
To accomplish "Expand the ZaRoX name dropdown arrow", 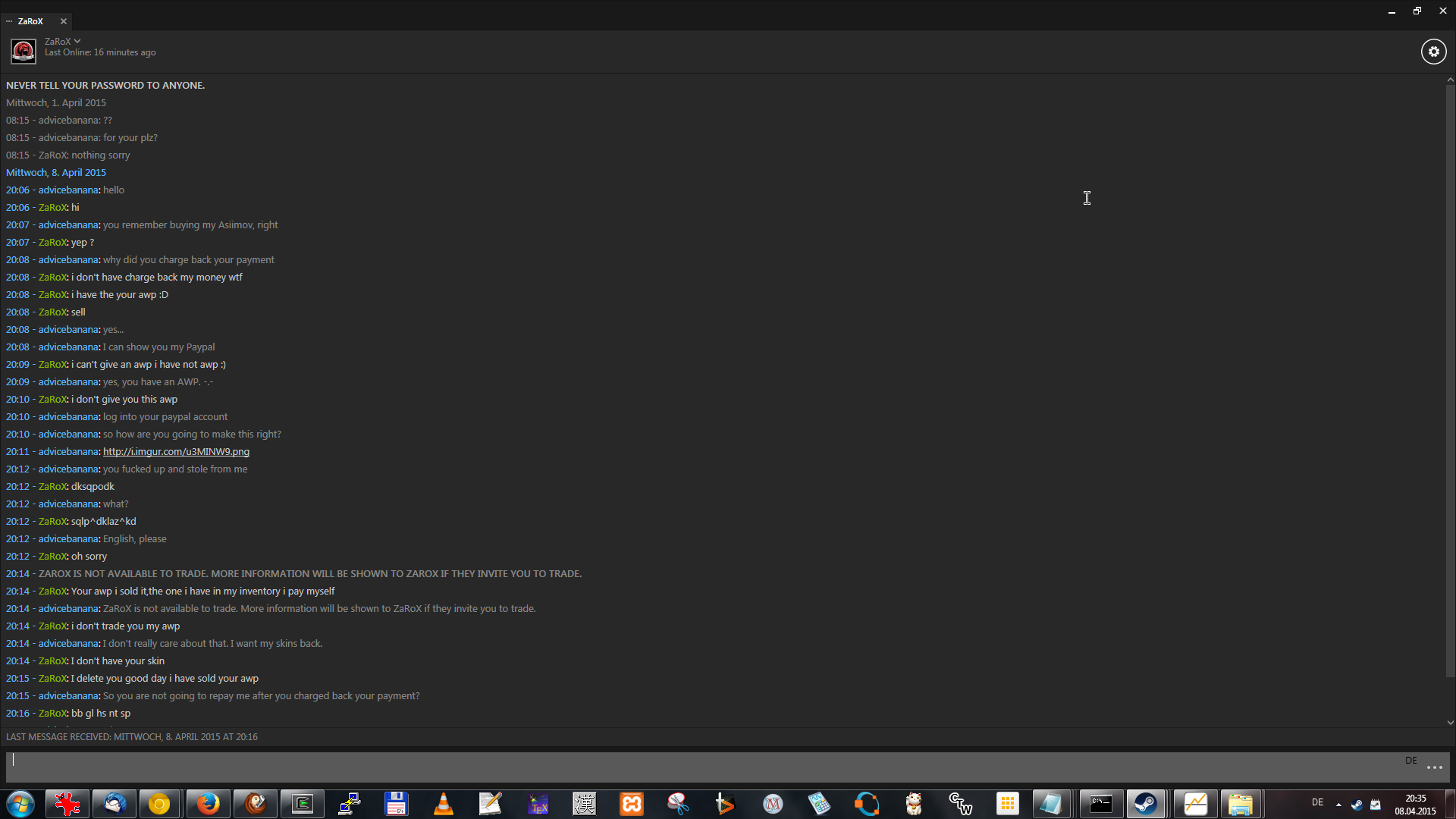I will (77, 42).
